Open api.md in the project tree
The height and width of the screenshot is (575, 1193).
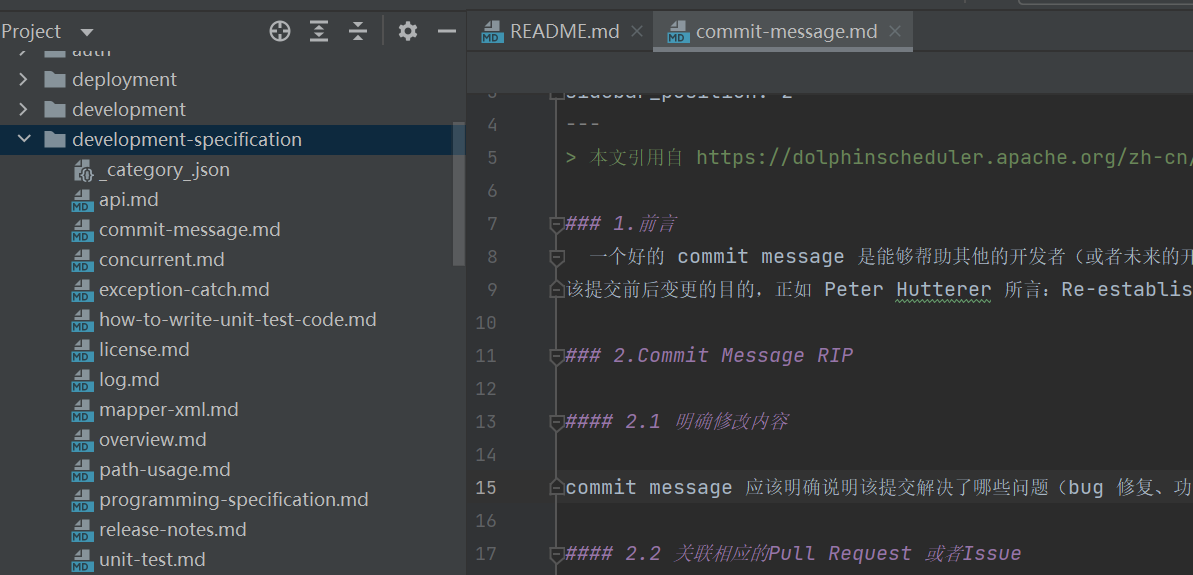point(129,200)
